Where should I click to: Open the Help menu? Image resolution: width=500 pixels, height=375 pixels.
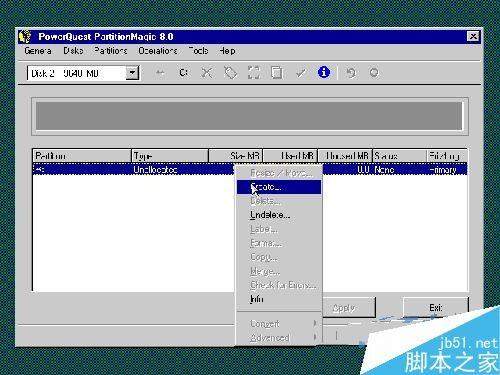click(x=227, y=51)
